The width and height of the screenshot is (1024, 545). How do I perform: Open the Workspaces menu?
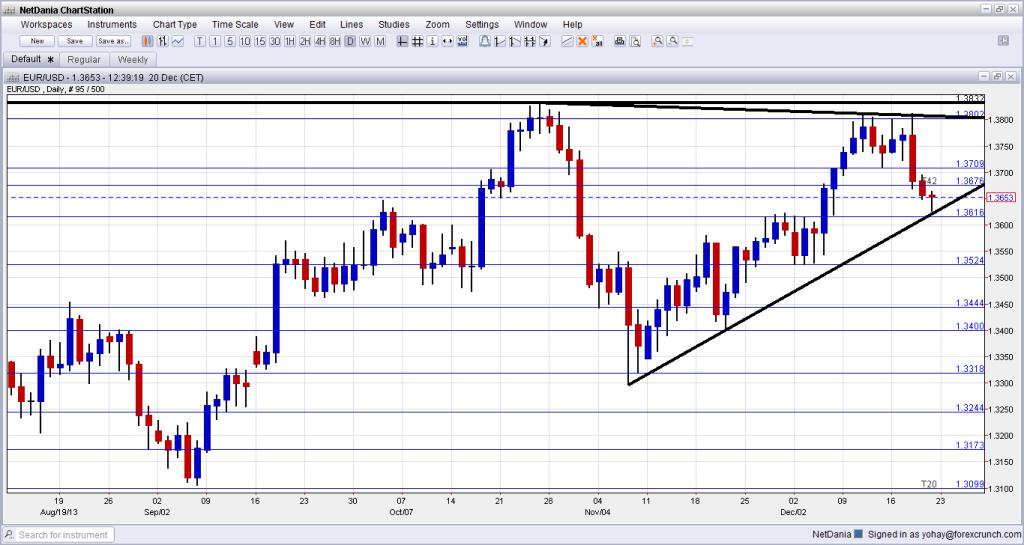click(46, 24)
